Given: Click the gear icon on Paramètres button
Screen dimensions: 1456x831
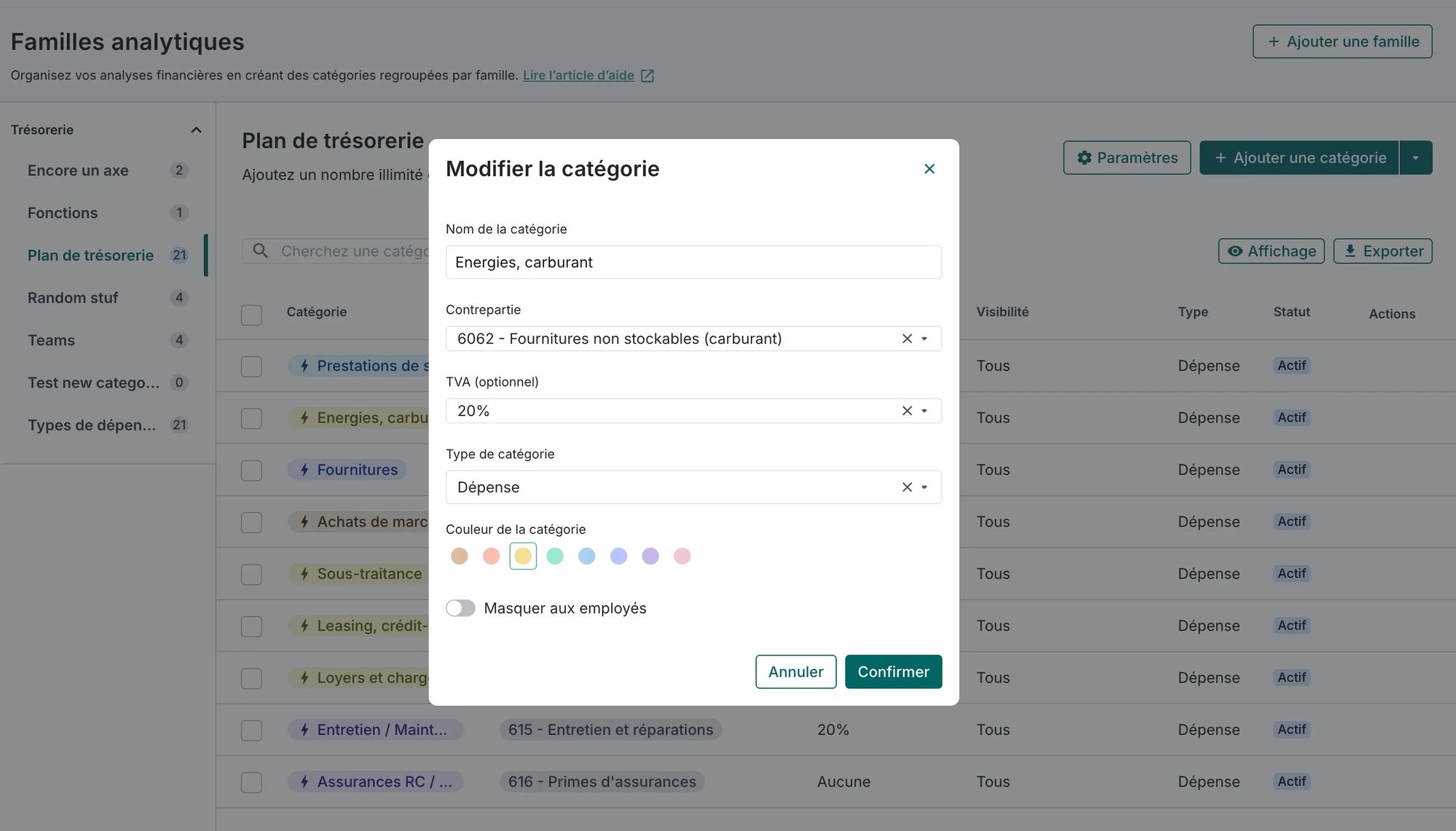Looking at the screenshot, I should 1084,158.
